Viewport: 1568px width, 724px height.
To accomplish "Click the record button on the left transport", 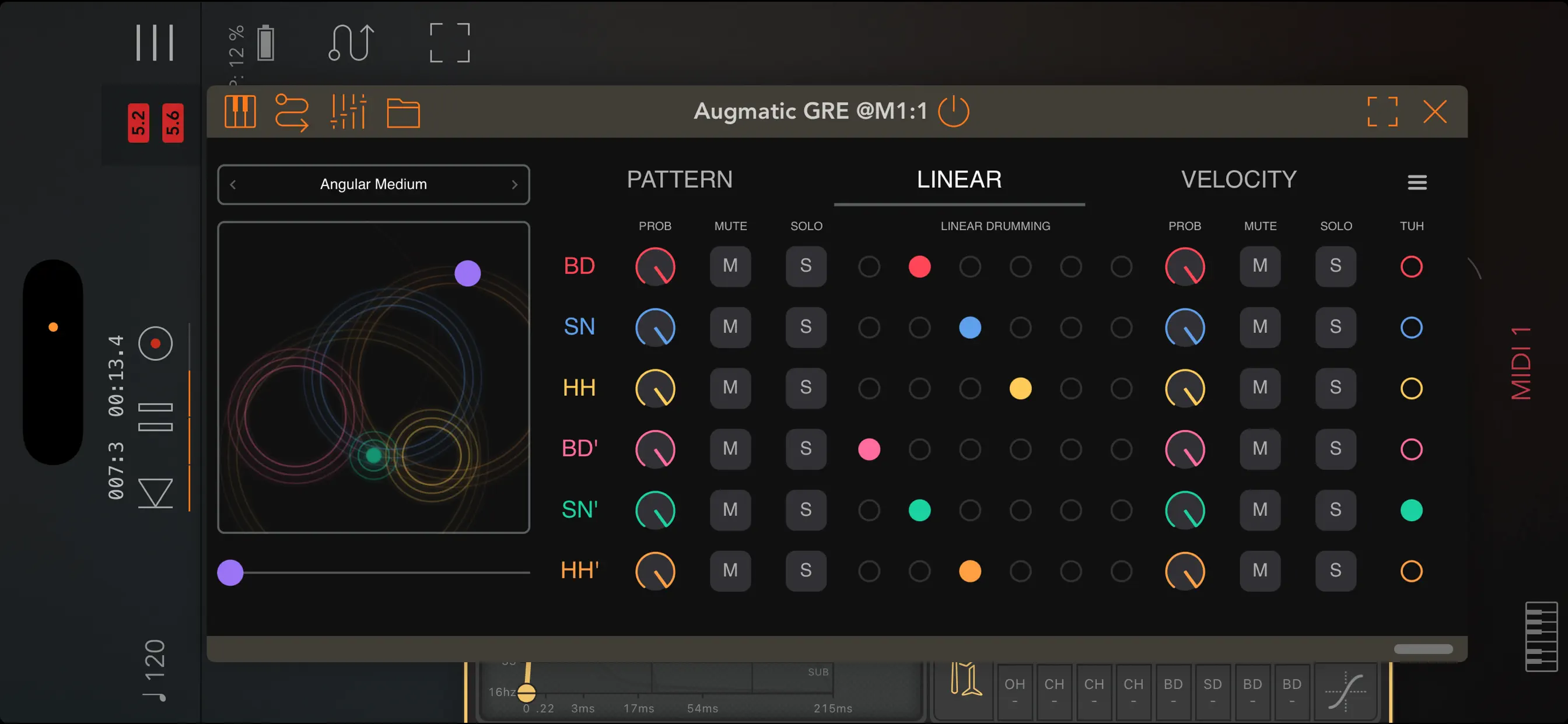I will [156, 343].
